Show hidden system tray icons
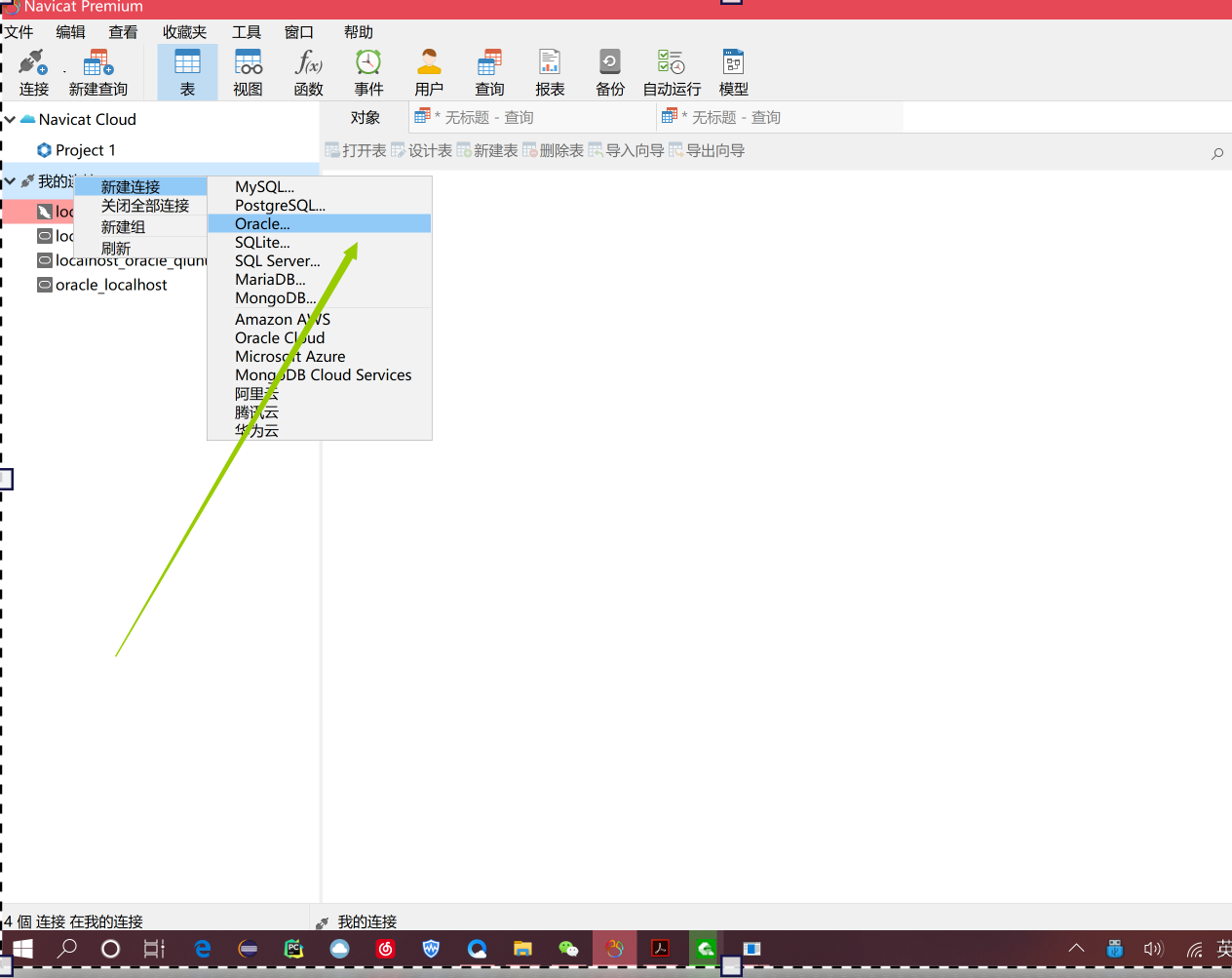This screenshot has height=978, width=1232. (x=1076, y=948)
